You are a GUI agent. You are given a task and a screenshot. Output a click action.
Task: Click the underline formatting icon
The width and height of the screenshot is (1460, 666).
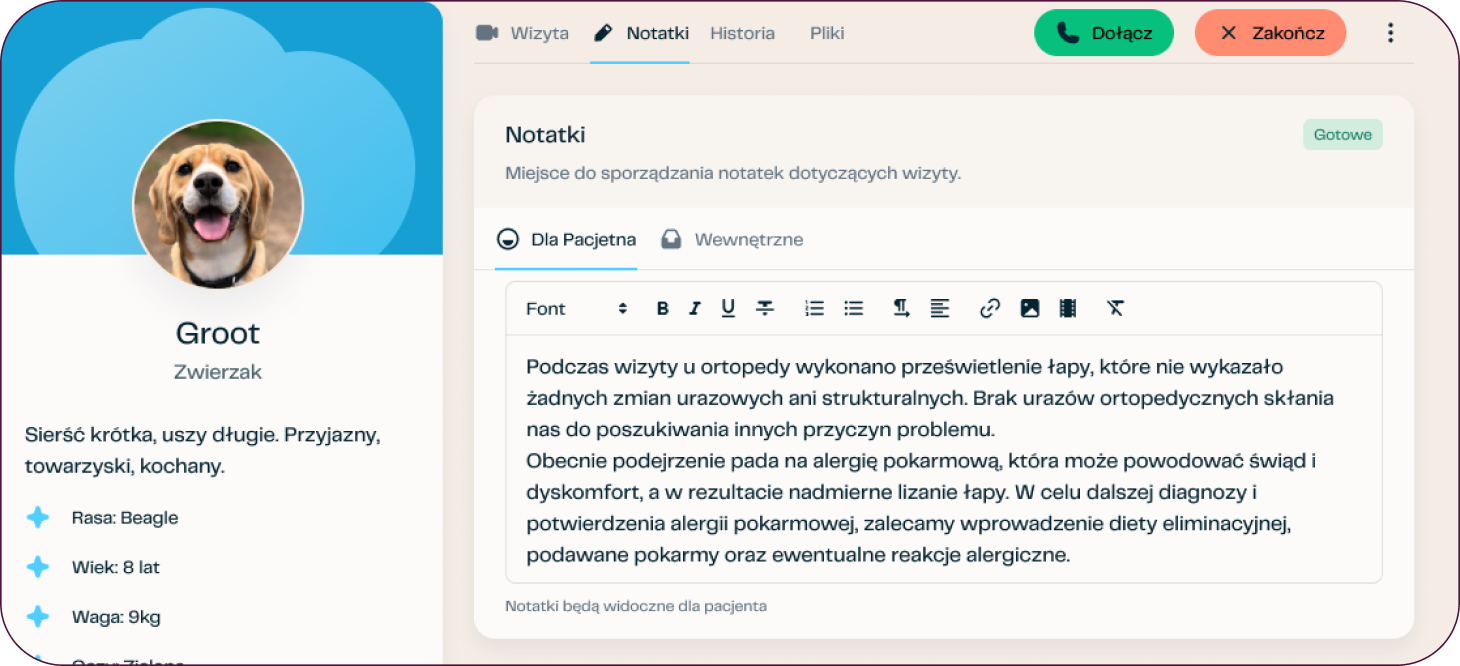click(x=728, y=309)
